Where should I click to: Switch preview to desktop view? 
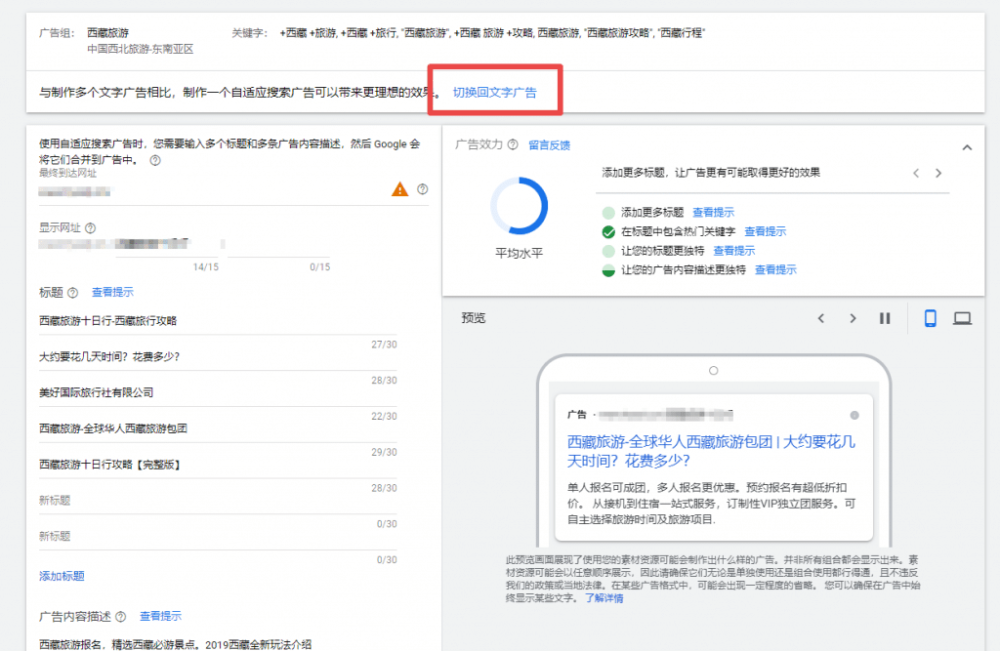coord(962,318)
